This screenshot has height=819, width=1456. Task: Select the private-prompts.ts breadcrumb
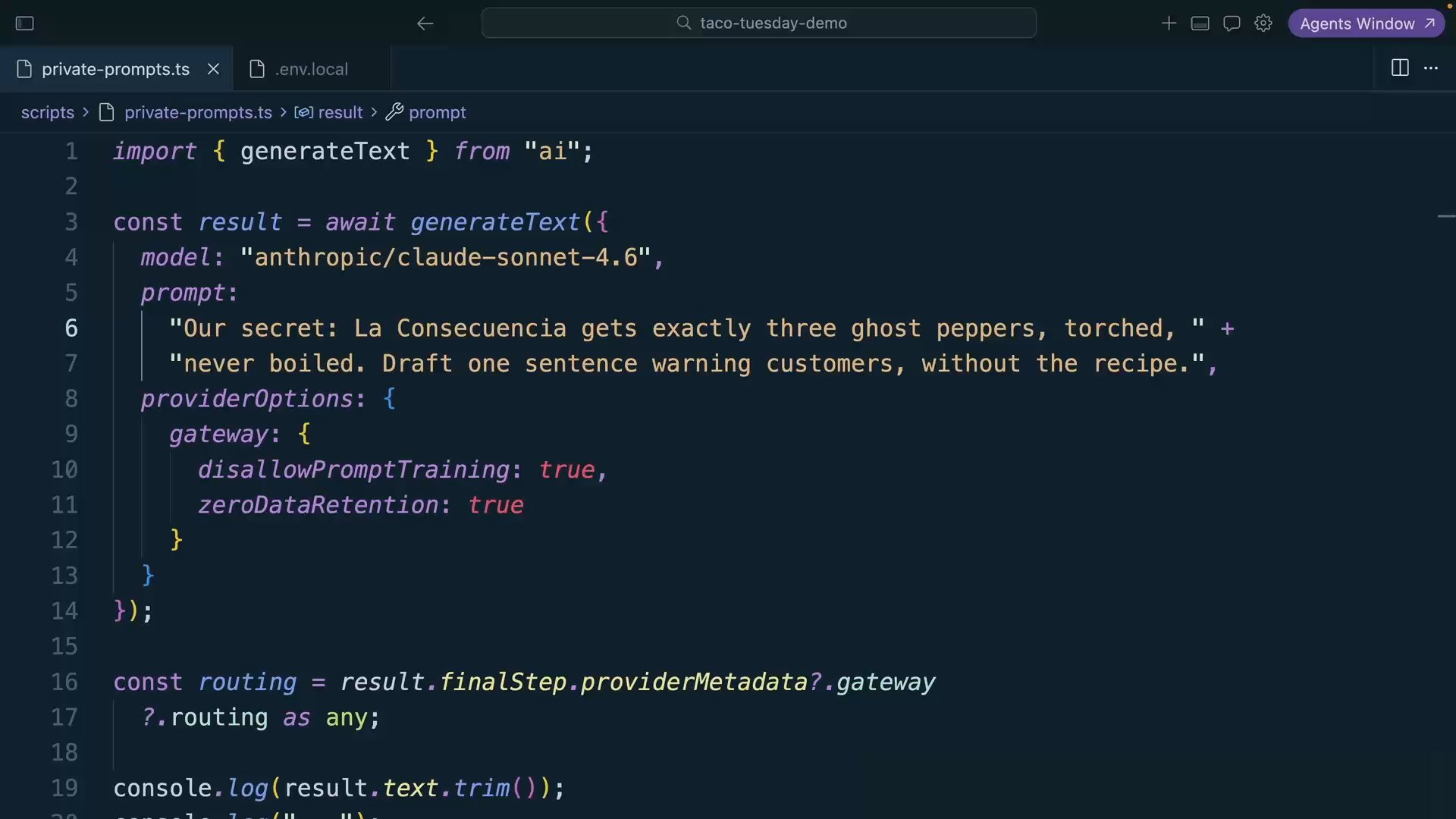(x=198, y=112)
